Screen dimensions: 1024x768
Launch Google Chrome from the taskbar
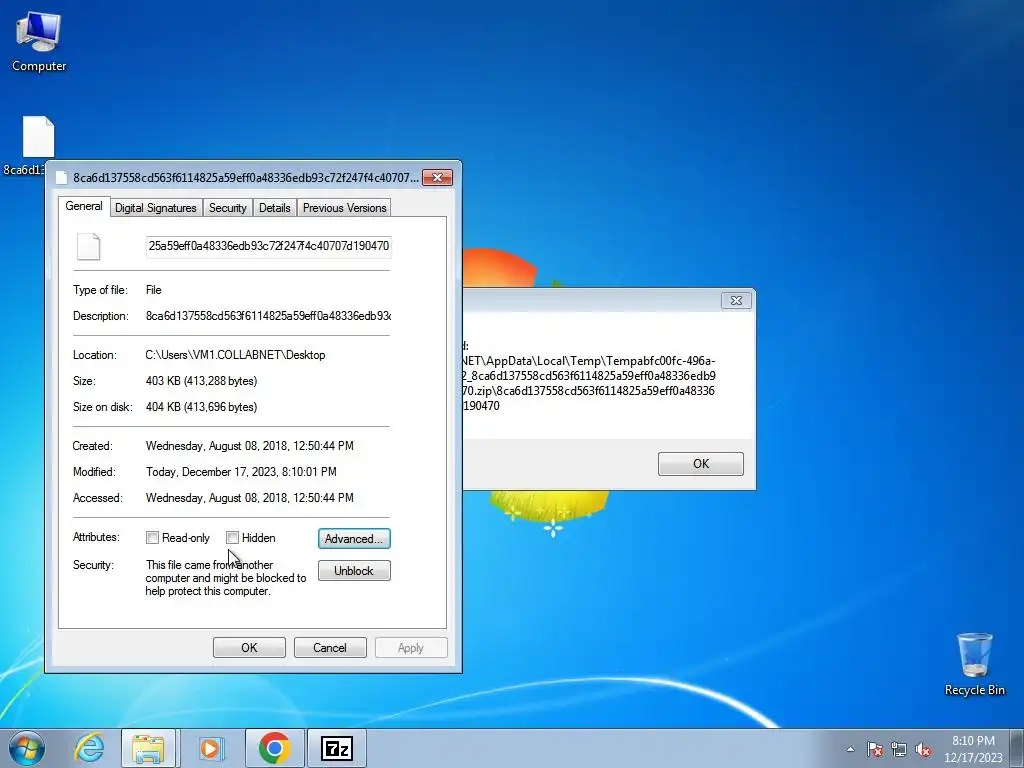275,748
